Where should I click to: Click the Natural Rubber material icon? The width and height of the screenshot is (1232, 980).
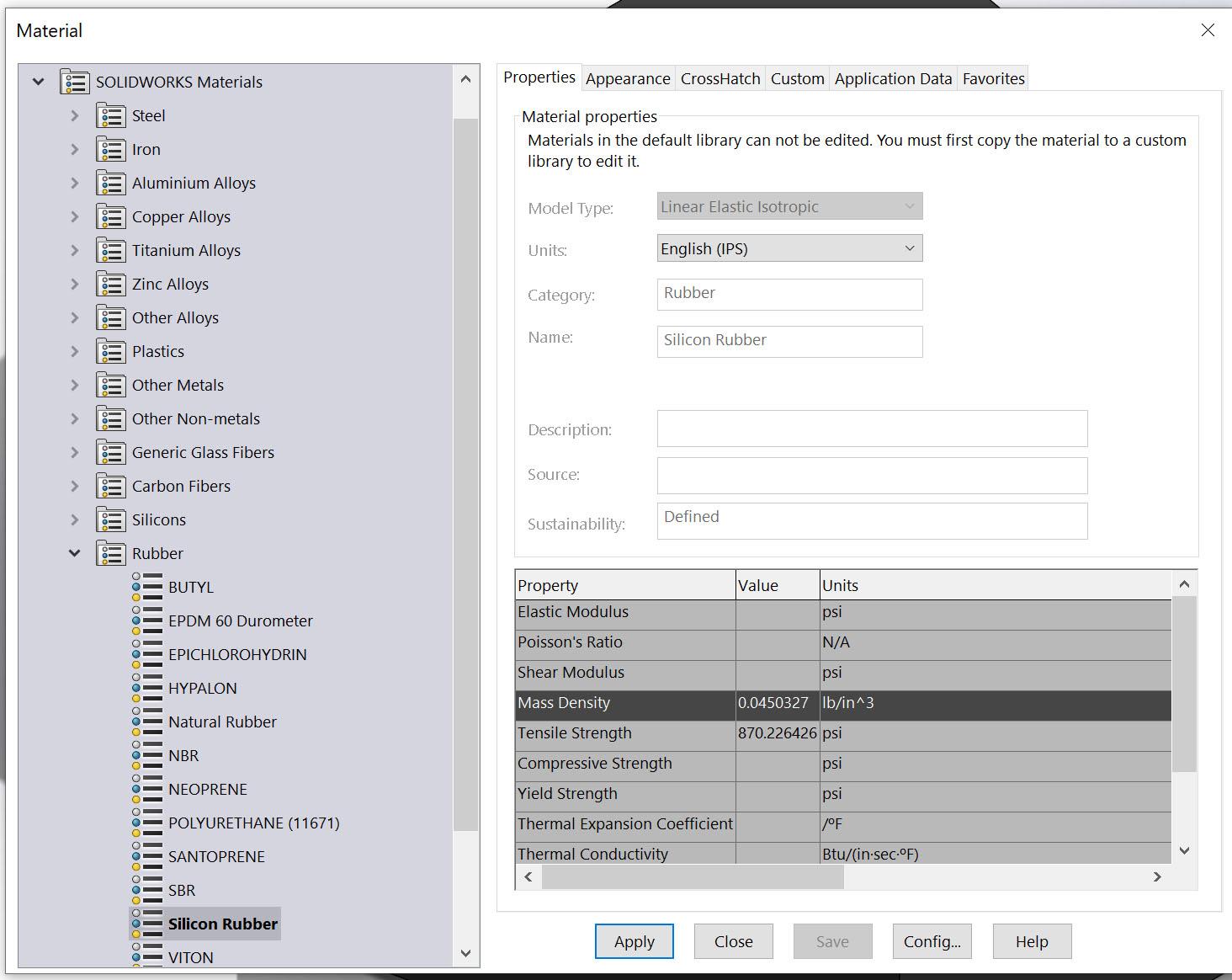pos(147,722)
